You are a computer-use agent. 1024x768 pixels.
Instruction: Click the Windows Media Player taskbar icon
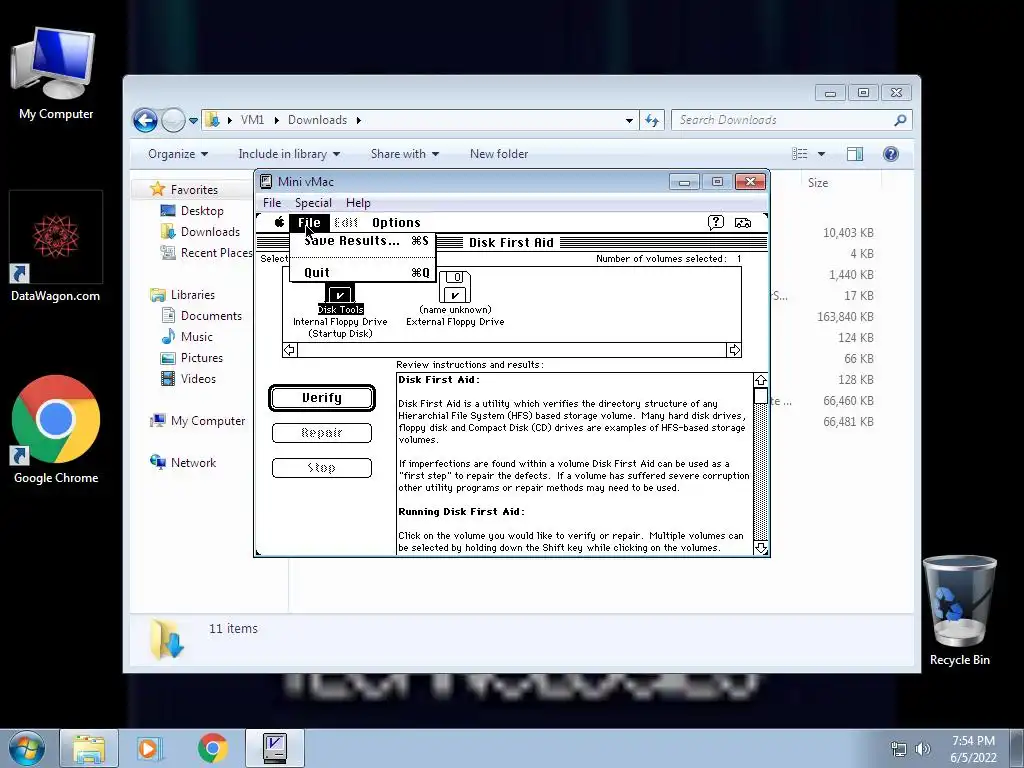point(149,748)
